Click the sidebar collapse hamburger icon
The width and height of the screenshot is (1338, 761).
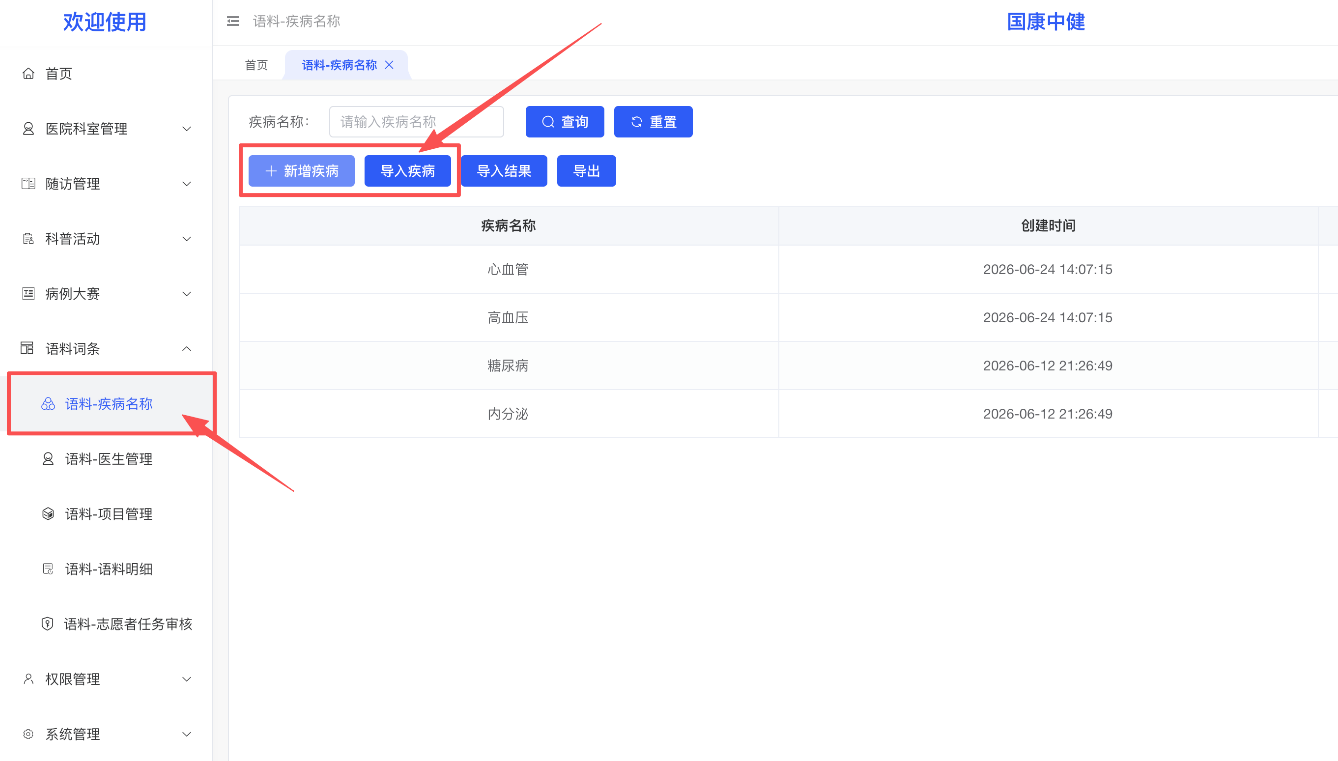pos(233,21)
